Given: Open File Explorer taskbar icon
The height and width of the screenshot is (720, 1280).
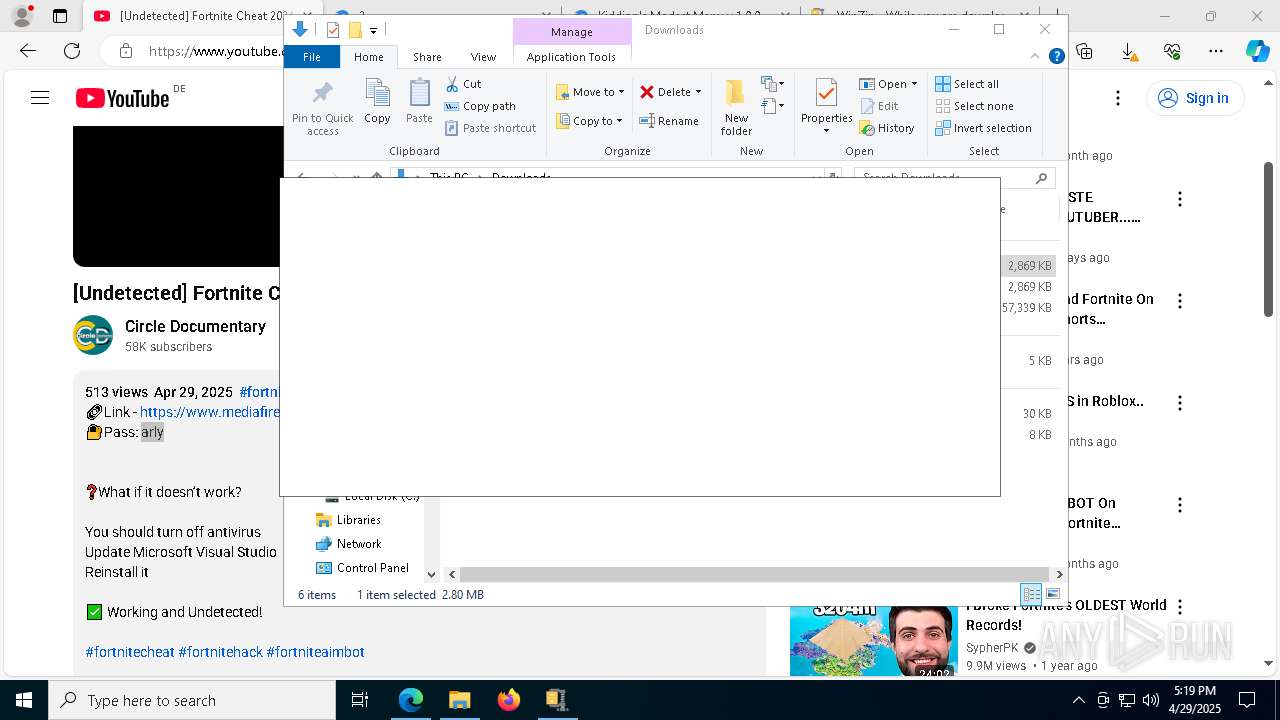Looking at the screenshot, I should point(459,700).
